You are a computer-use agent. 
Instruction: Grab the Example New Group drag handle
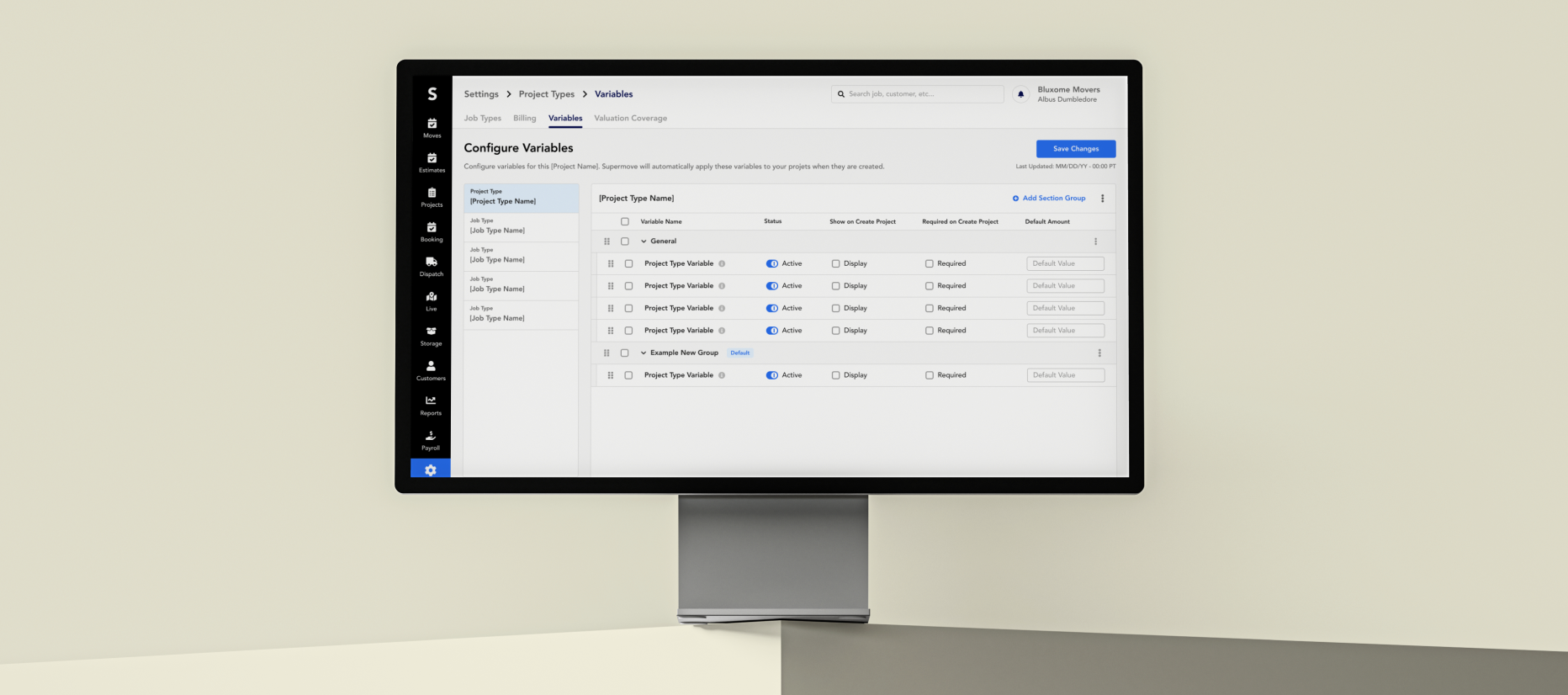click(607, 353)
